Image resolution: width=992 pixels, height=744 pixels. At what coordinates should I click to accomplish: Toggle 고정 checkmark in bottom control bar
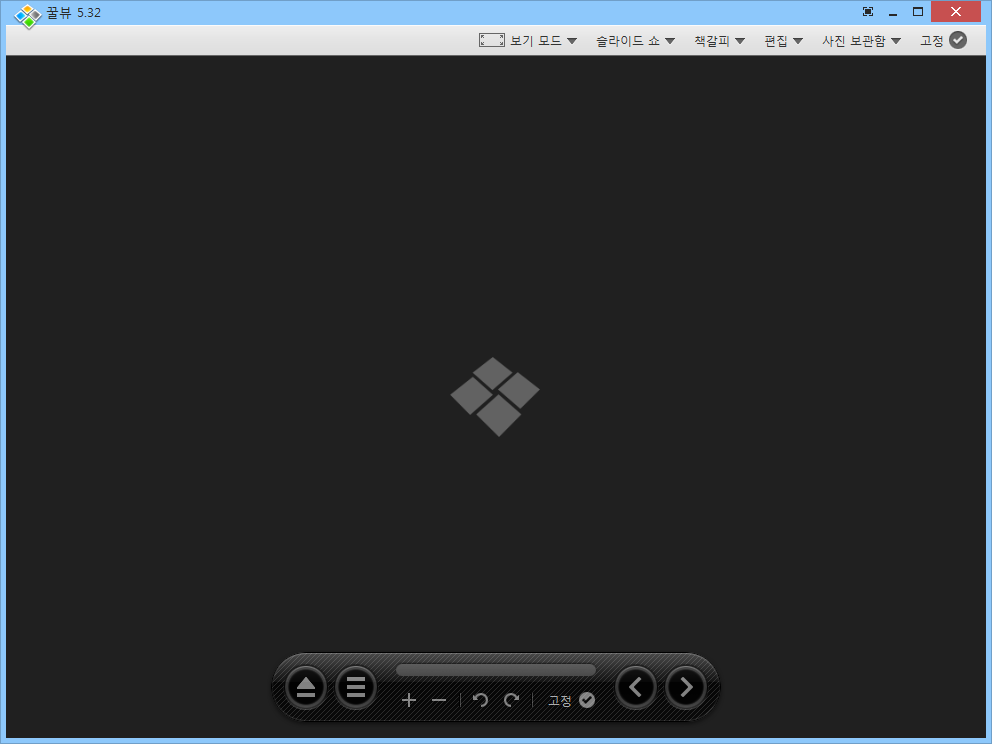pos(587,700)
